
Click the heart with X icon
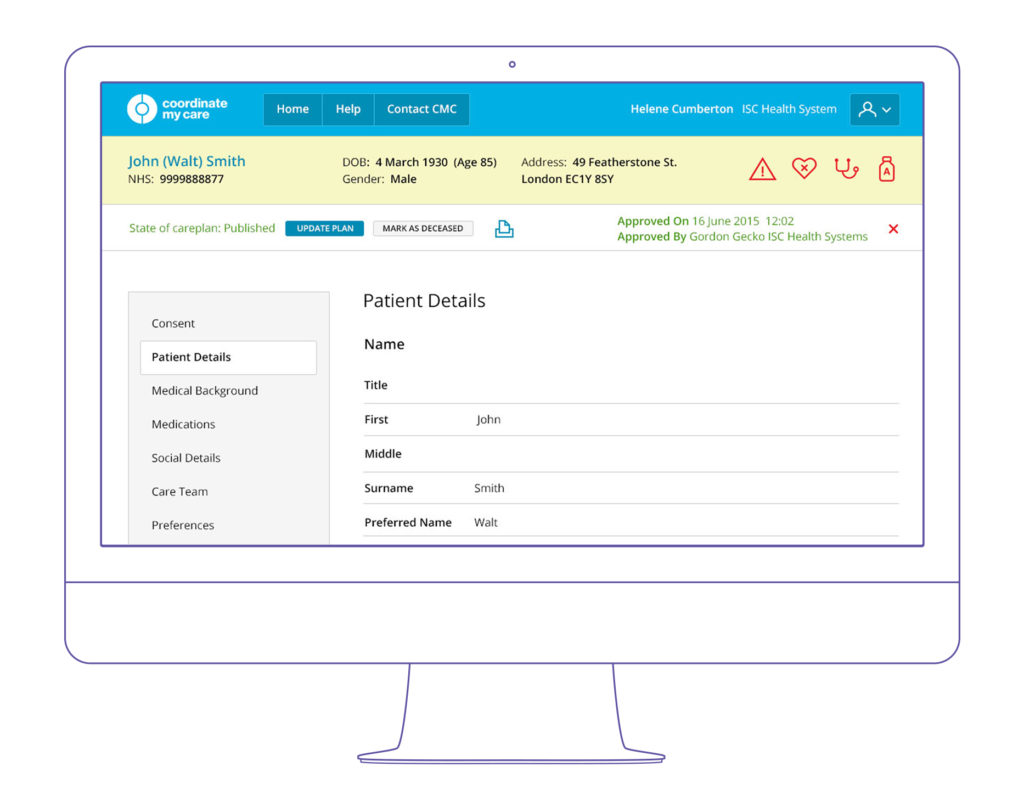coord(804,169)
